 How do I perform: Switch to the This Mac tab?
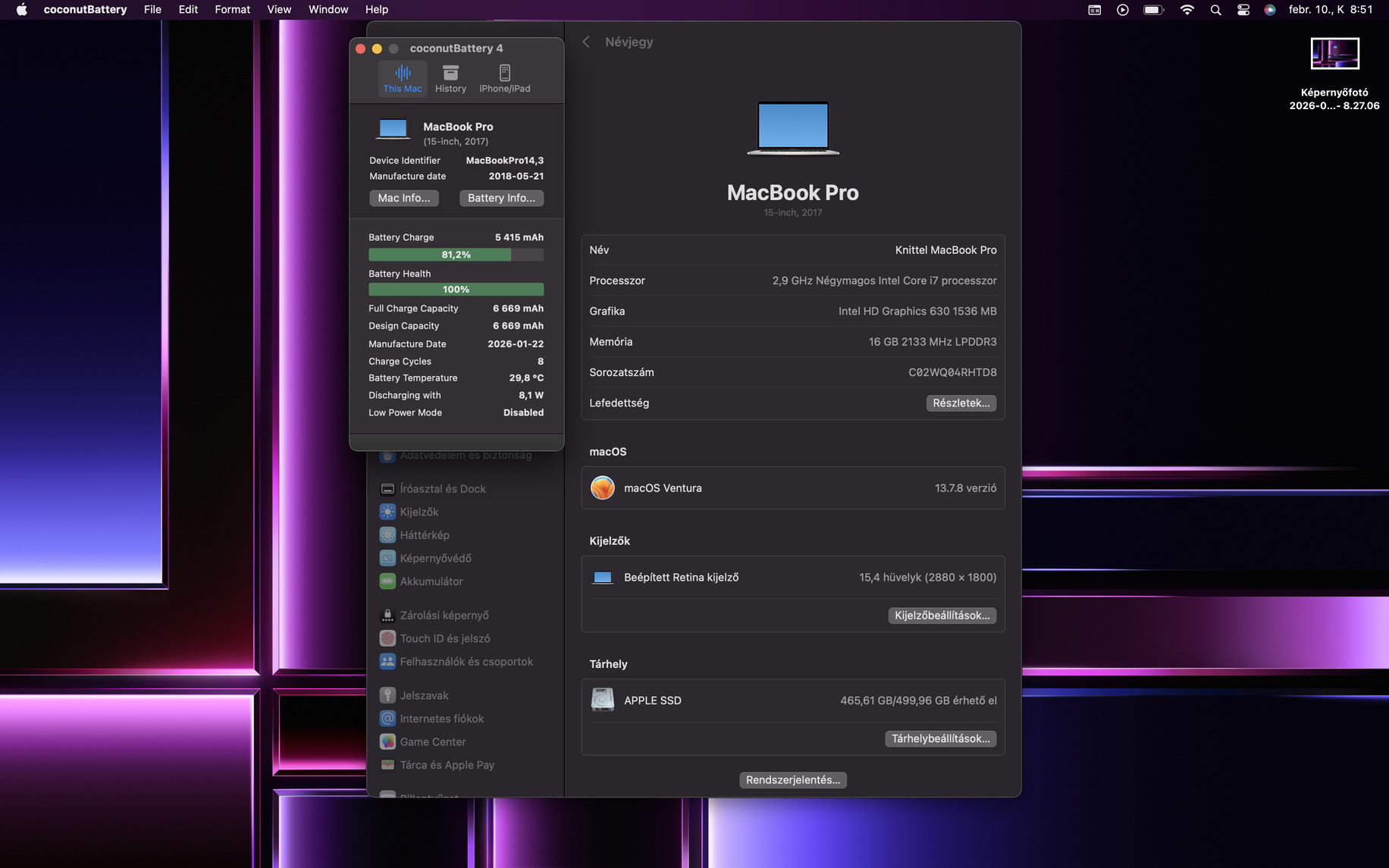[403, 79]
